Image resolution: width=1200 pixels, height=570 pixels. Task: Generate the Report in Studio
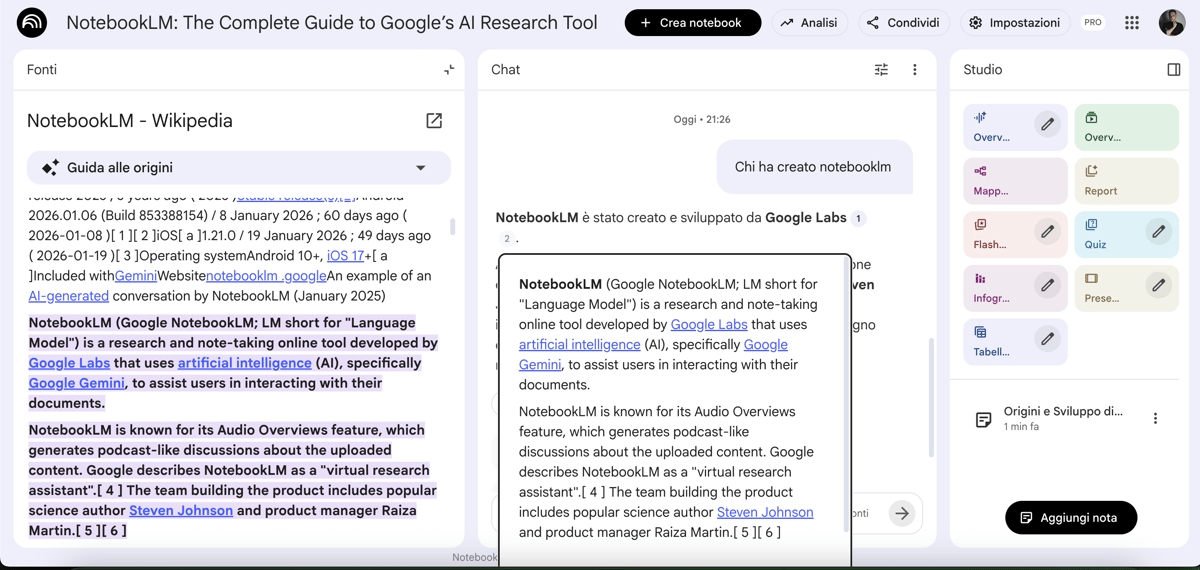tap(1126, 180)
